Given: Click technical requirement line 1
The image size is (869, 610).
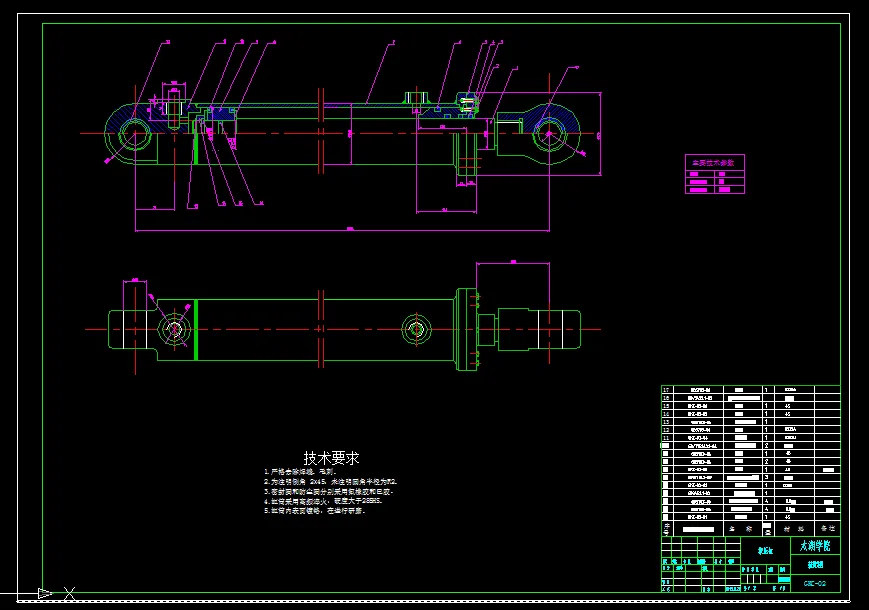Looking at the screenshot, I should click(x=300, y=472).
